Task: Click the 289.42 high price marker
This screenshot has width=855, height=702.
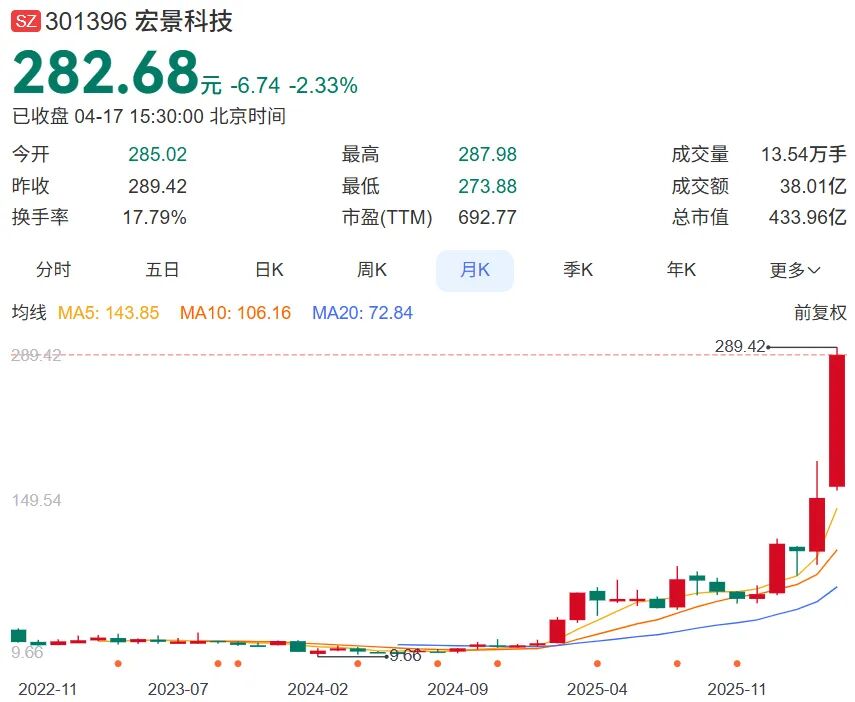Action: click(740, 346)
